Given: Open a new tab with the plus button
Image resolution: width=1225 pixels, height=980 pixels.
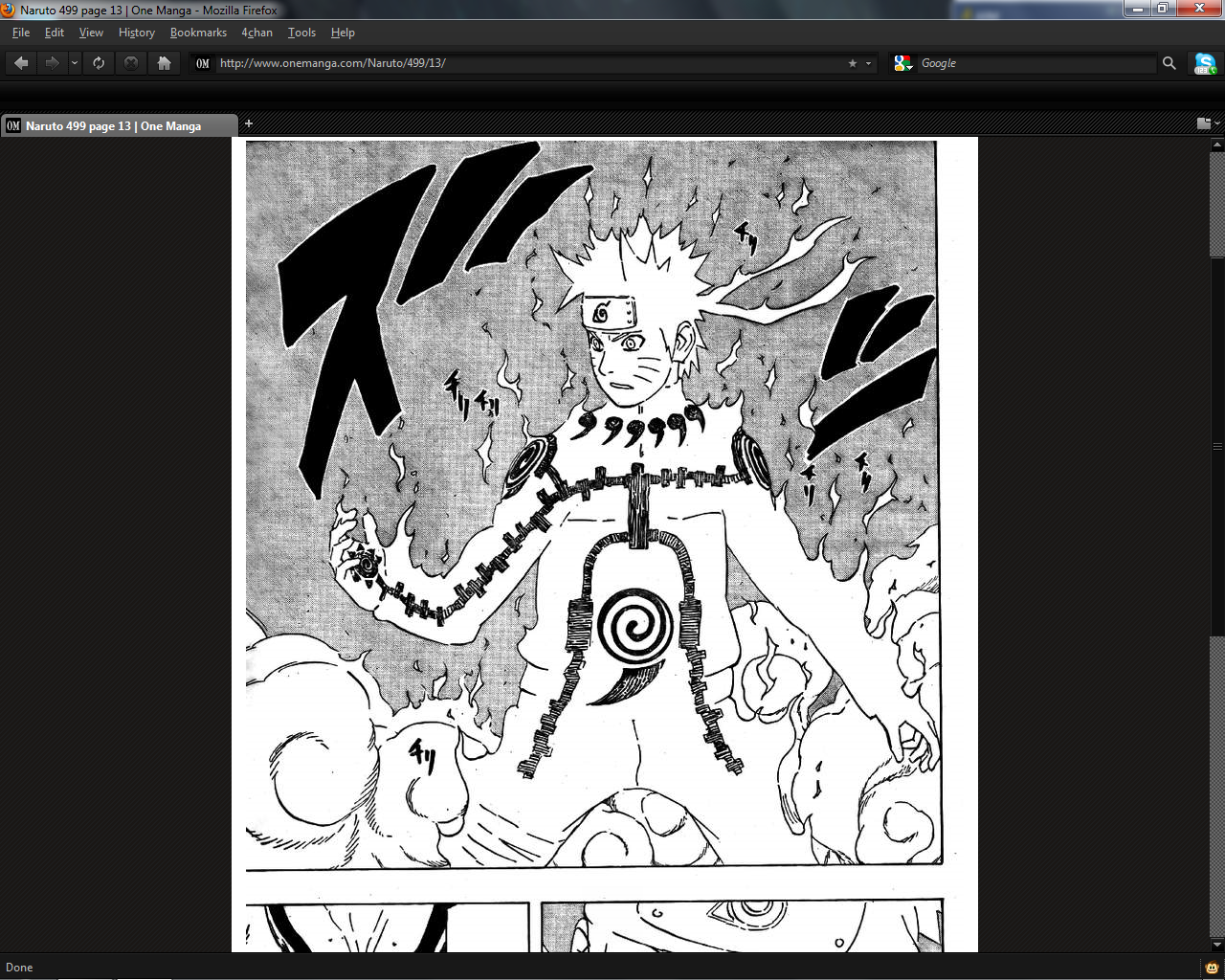Looking at the screenshot, I should tap(249, 123).
